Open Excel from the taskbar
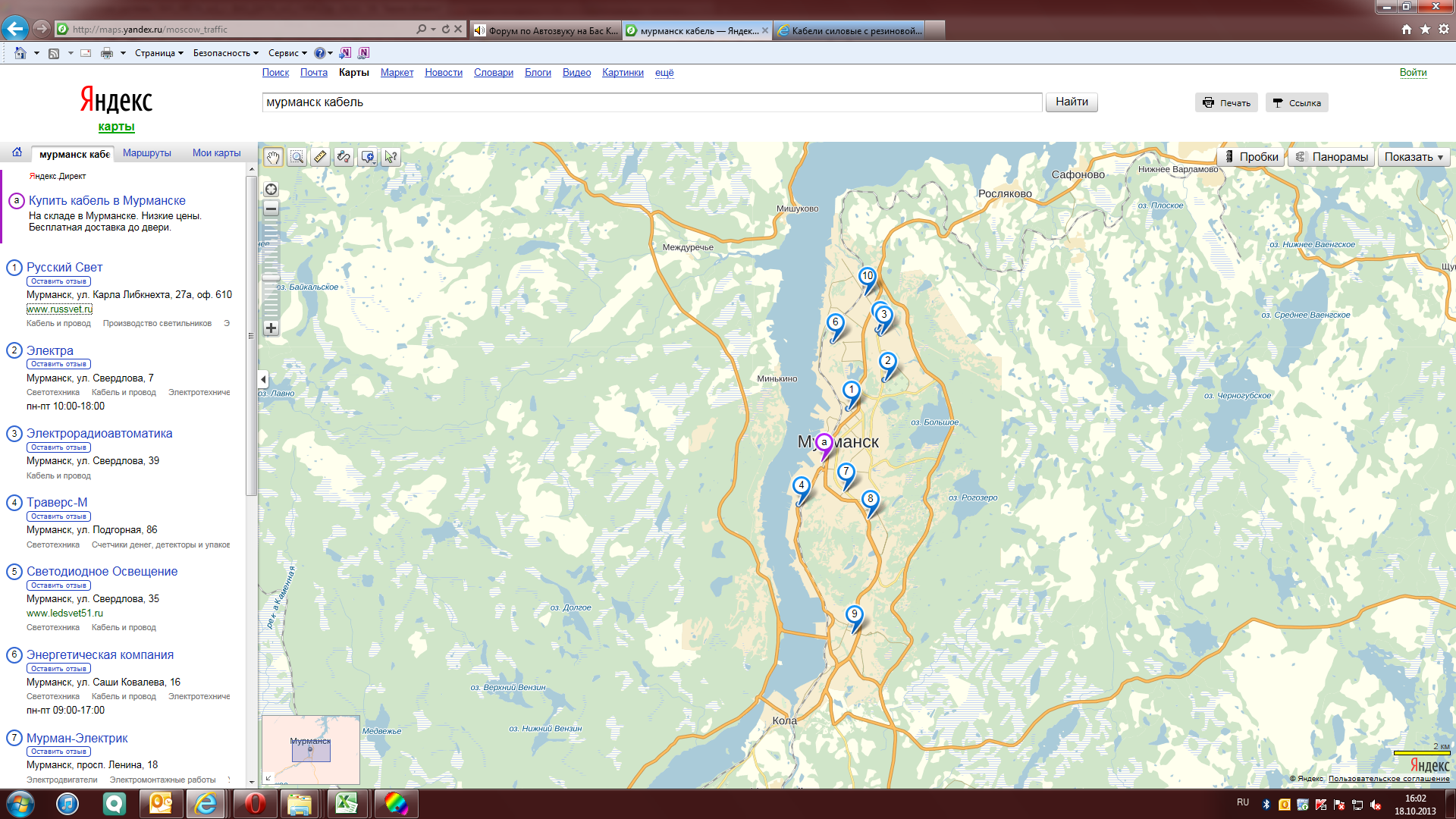Image resolution: width=1456 pixels, height=819 pixels. [x=347, y=803]
